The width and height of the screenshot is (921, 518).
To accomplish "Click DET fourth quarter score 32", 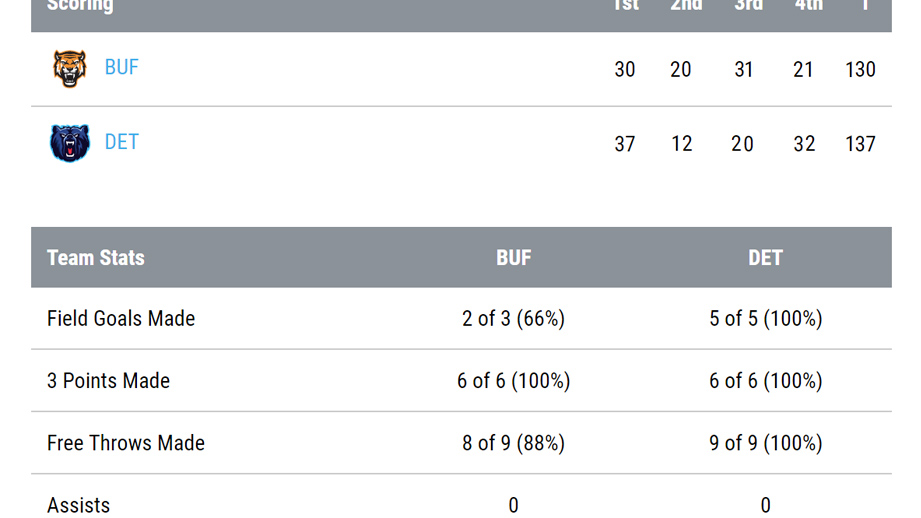I will pyautogui.click(x=804, y=144).
